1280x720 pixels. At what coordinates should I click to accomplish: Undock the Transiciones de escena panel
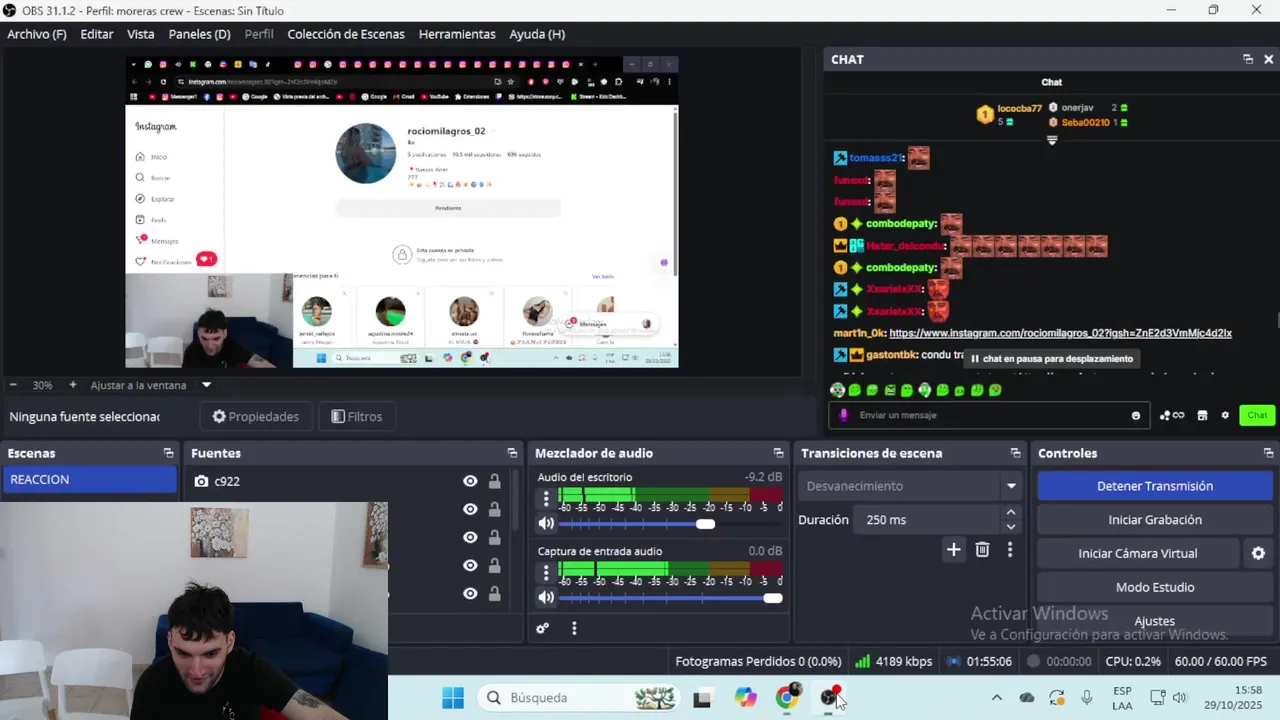1015,453
